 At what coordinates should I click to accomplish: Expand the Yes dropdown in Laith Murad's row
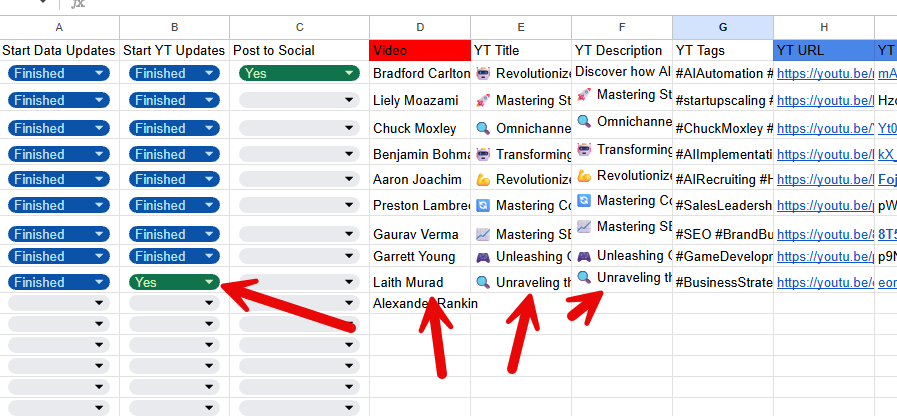tap(208, 282)
